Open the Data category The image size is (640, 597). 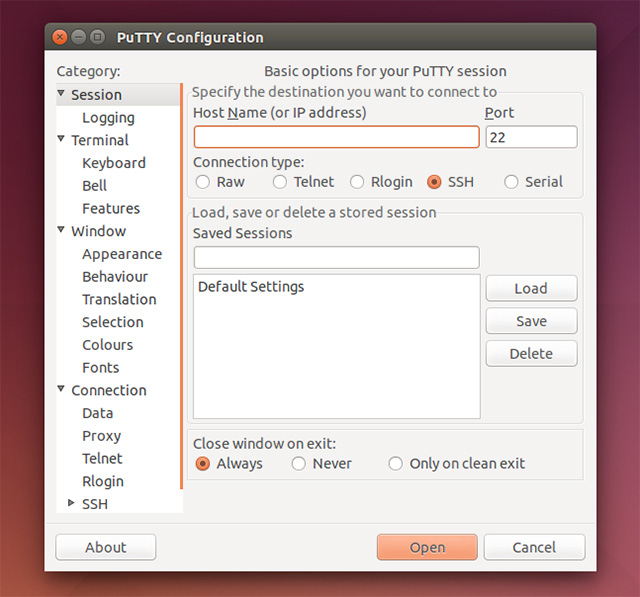[98, 413]
